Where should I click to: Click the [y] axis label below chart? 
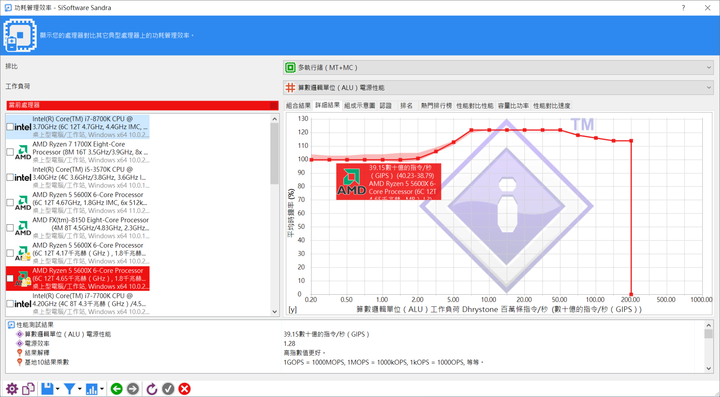(292, 310)
